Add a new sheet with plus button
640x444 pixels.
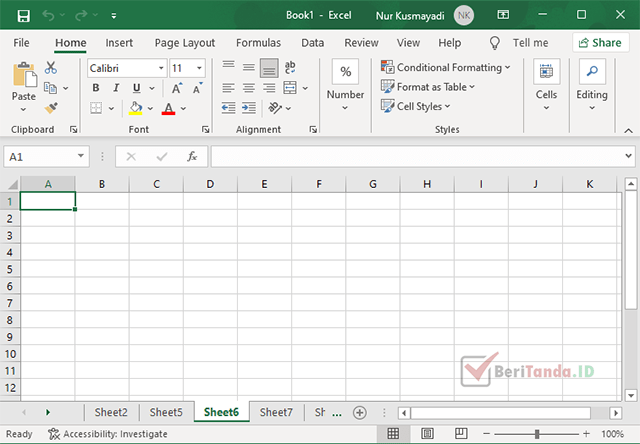pos(360,413)
